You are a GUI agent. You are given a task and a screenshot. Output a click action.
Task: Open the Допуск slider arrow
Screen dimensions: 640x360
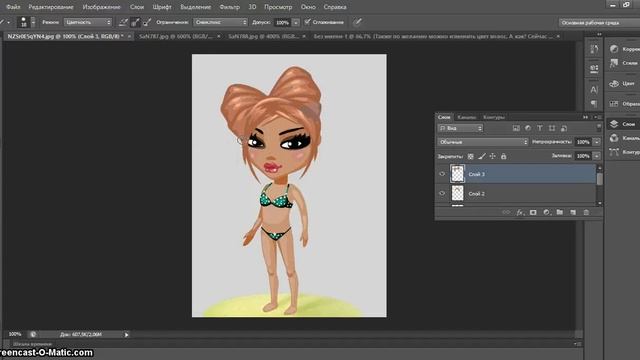pos(296,22)
